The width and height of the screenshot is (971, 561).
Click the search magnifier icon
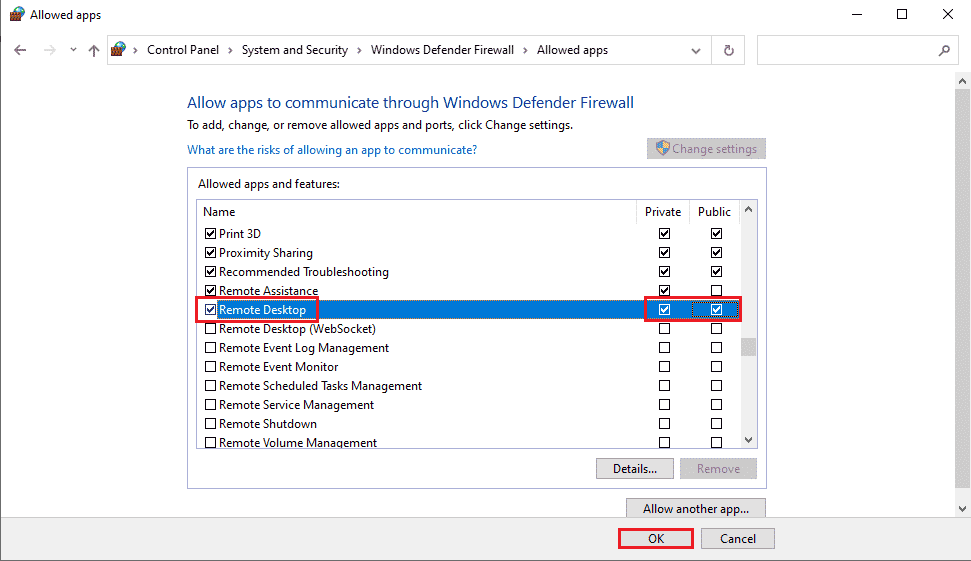[944, 50]
